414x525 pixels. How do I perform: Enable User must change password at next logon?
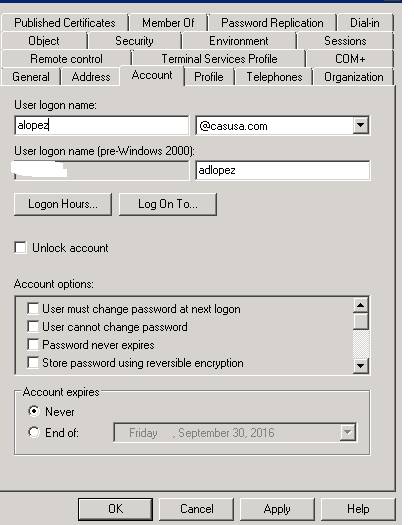click(33, 308)
